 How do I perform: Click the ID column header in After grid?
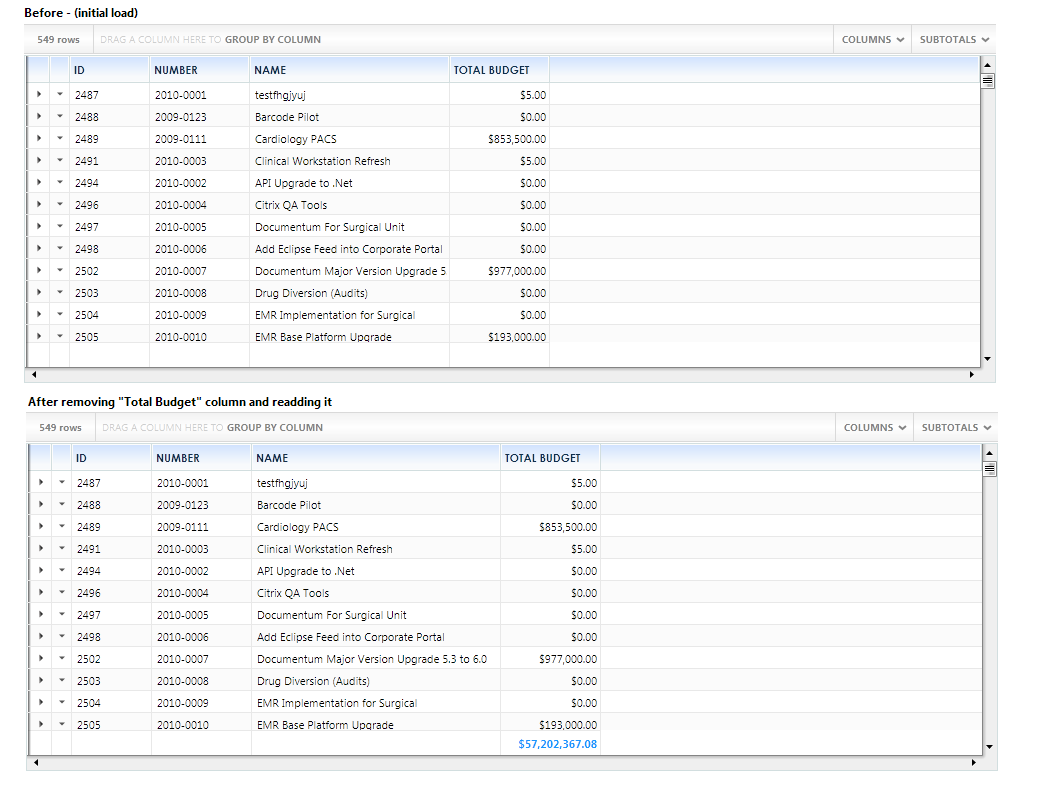tap(82, 458)
